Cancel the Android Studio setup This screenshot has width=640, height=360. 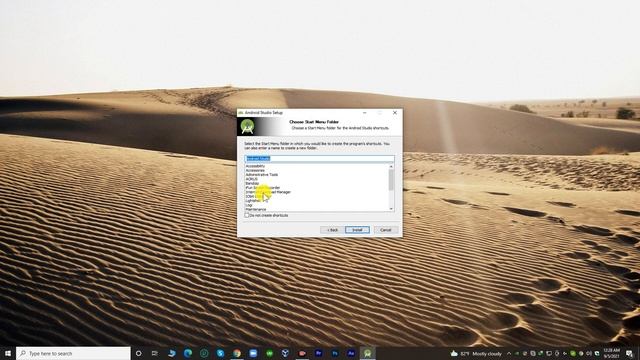tap(386, 230)
